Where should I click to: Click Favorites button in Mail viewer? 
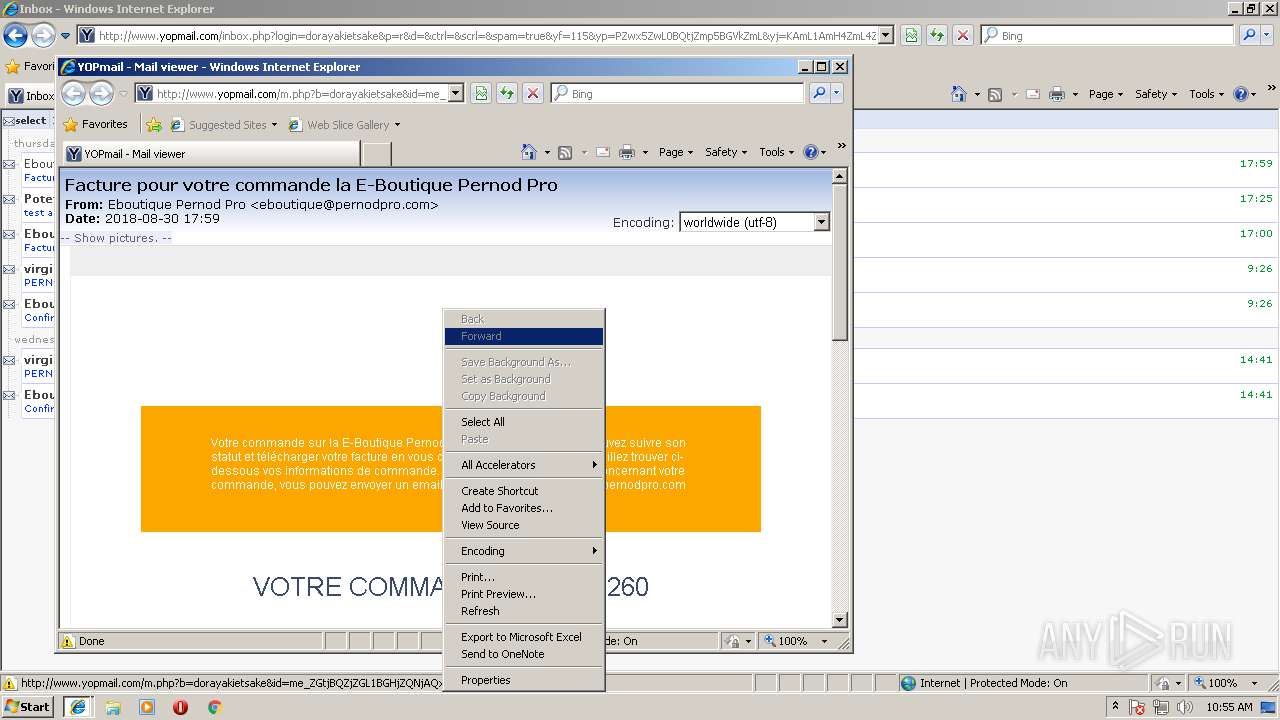[x=95, y=125]
